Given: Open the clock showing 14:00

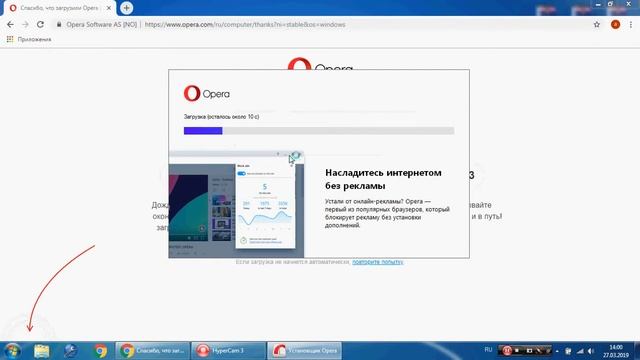Looking at the screenshot, I should tap(616, 351).
